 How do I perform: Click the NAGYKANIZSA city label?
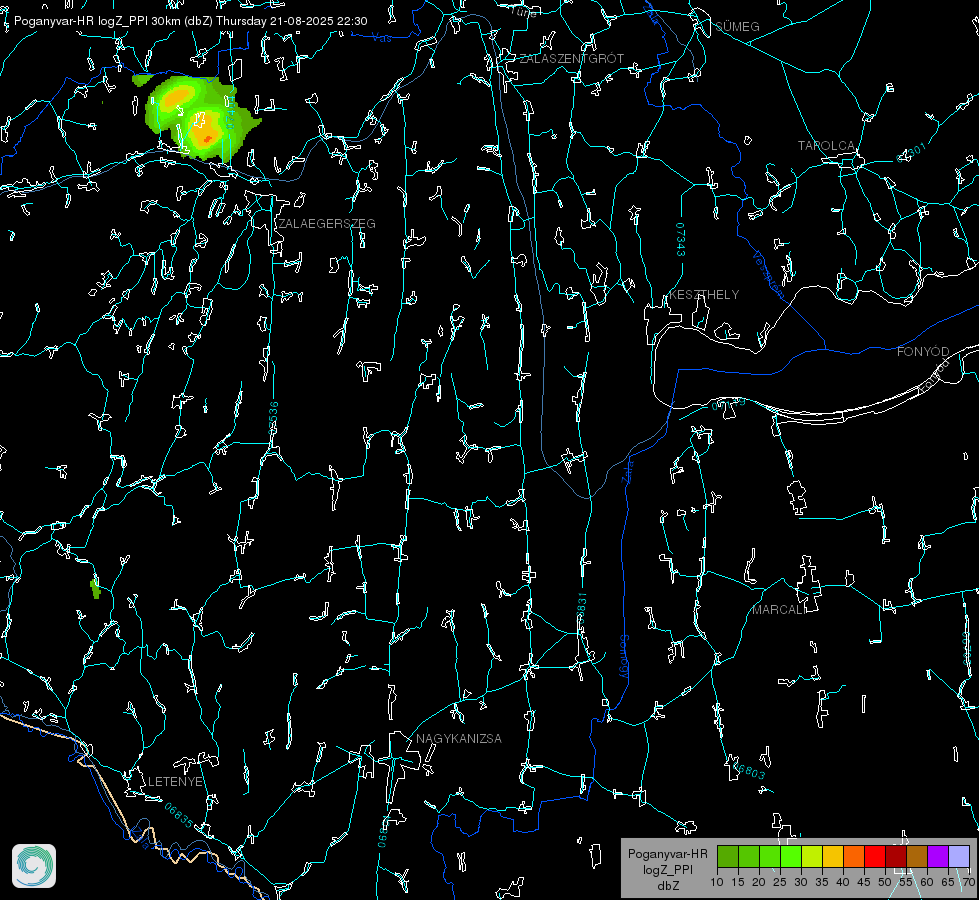tap(459, 738)
